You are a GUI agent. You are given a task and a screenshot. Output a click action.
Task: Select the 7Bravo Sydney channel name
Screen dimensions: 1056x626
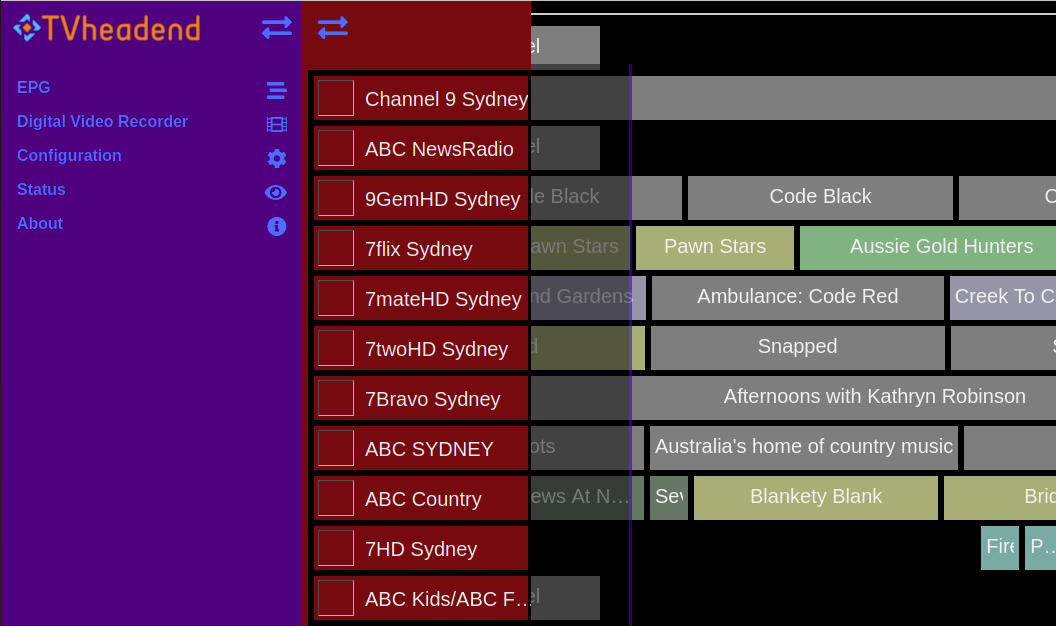pos(432,399)
